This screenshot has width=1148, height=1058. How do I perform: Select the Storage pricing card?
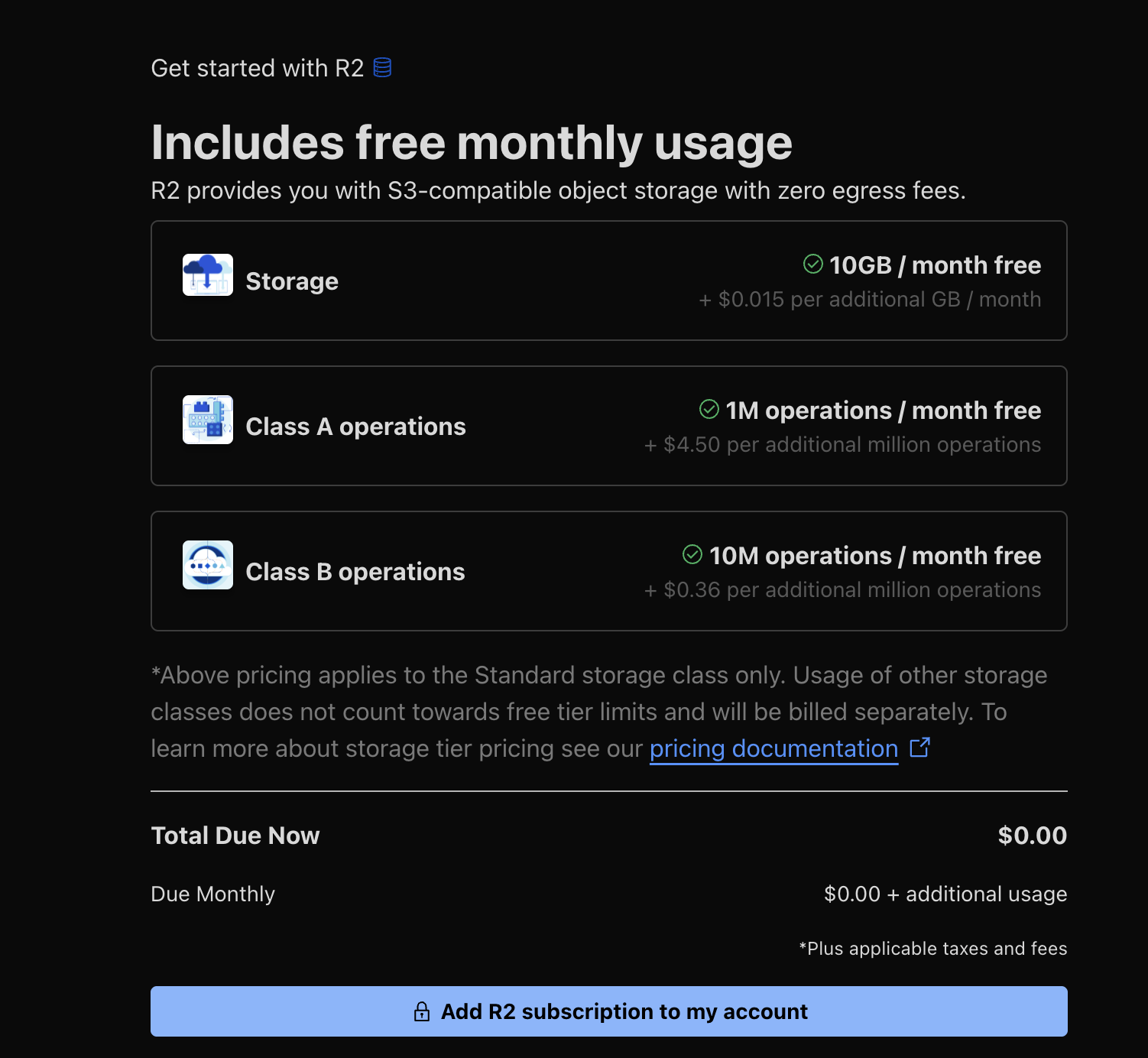[609, 281]
